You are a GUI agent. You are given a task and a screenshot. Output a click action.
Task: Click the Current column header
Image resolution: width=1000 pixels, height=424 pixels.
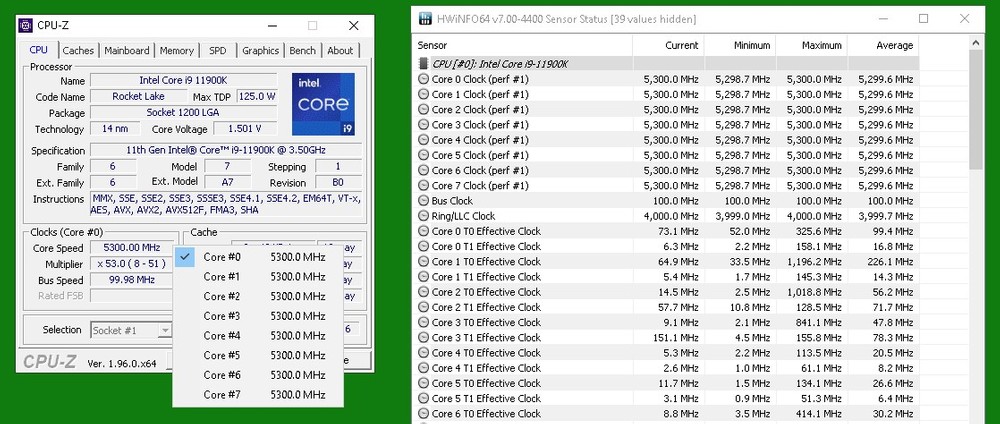tap(668, 45)
